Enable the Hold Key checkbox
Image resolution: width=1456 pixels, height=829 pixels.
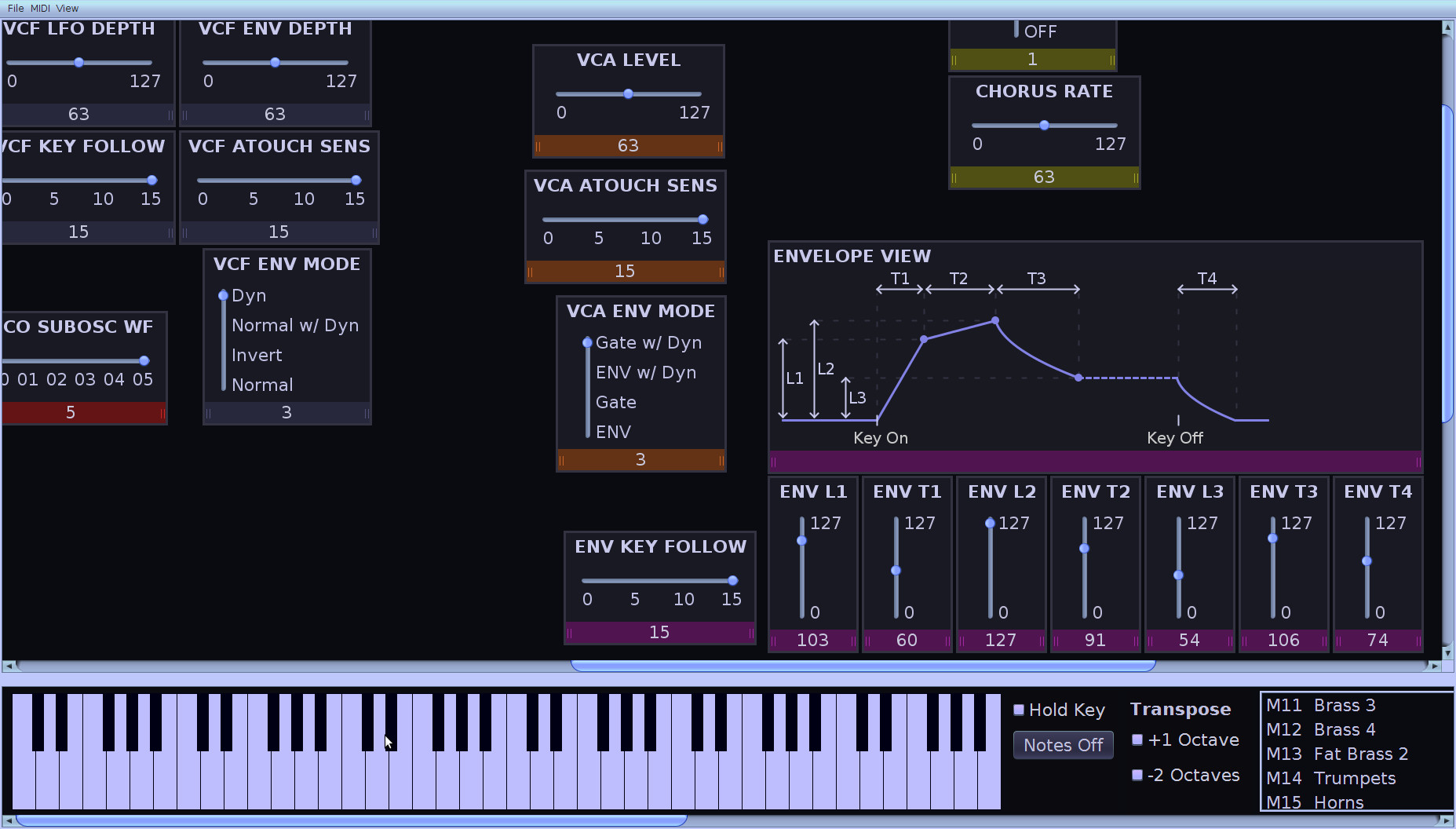[1019, 710]
